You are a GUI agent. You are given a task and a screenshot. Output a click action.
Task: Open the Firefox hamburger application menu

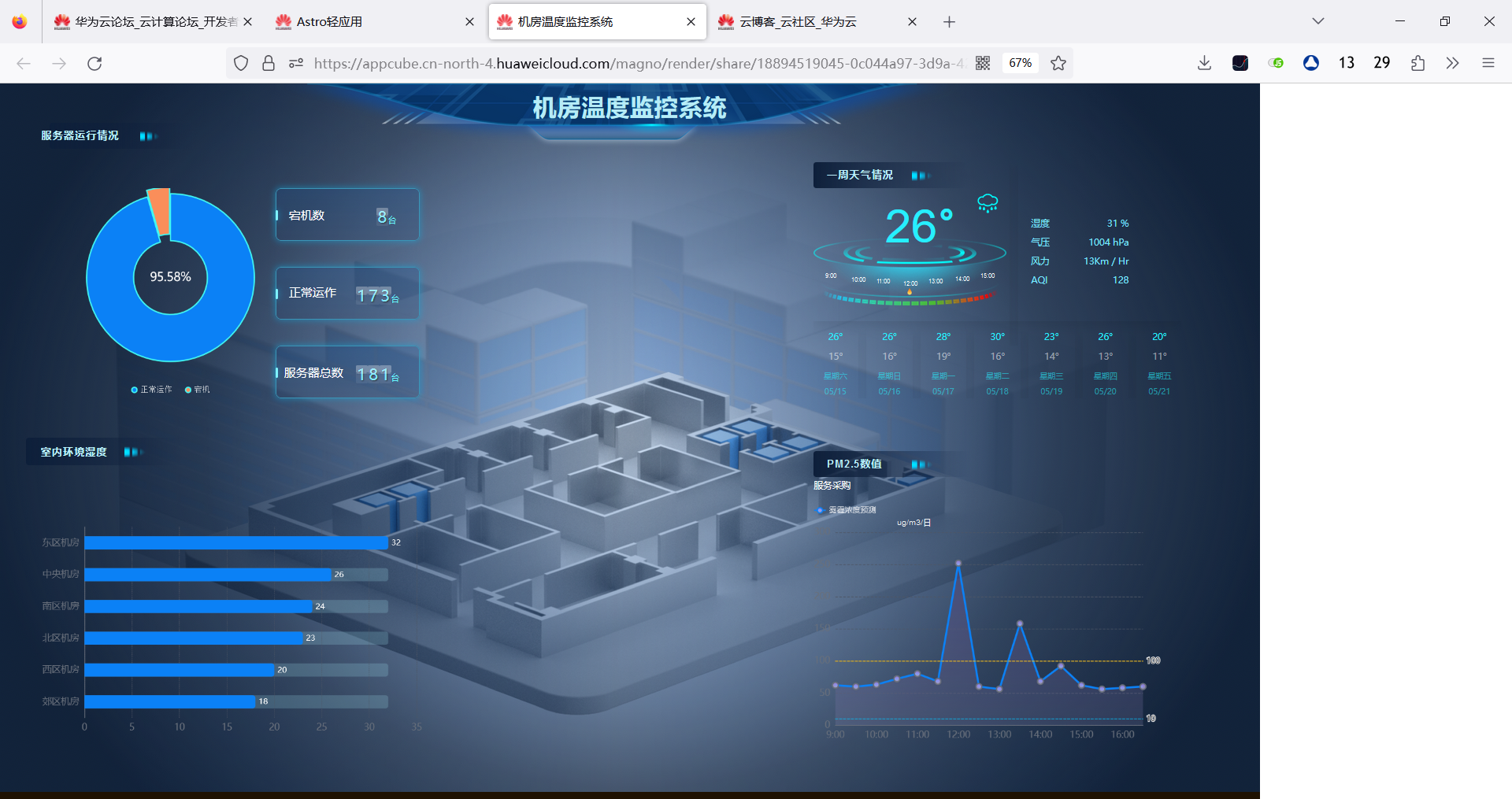1489,63
